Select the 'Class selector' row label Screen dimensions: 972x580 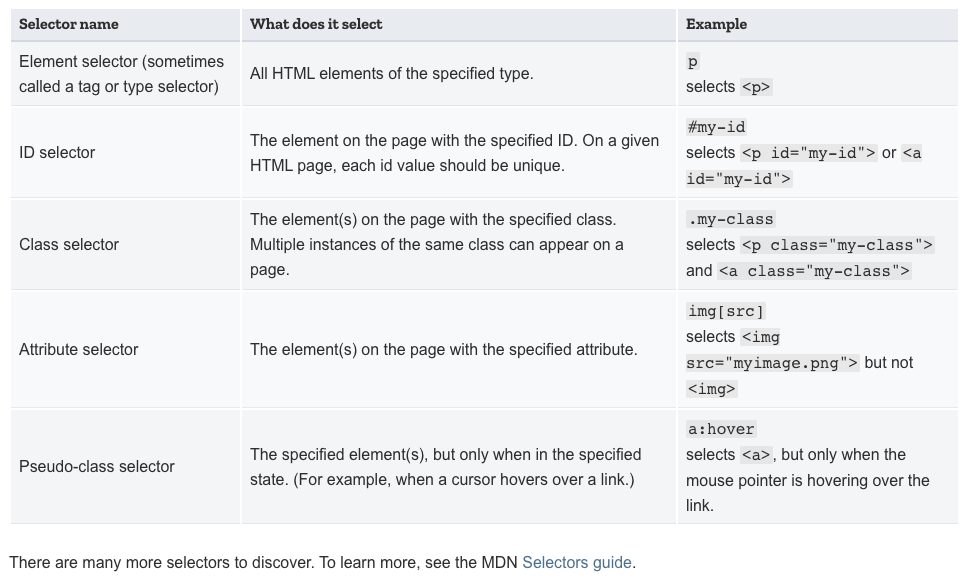(x=69, y=244)
